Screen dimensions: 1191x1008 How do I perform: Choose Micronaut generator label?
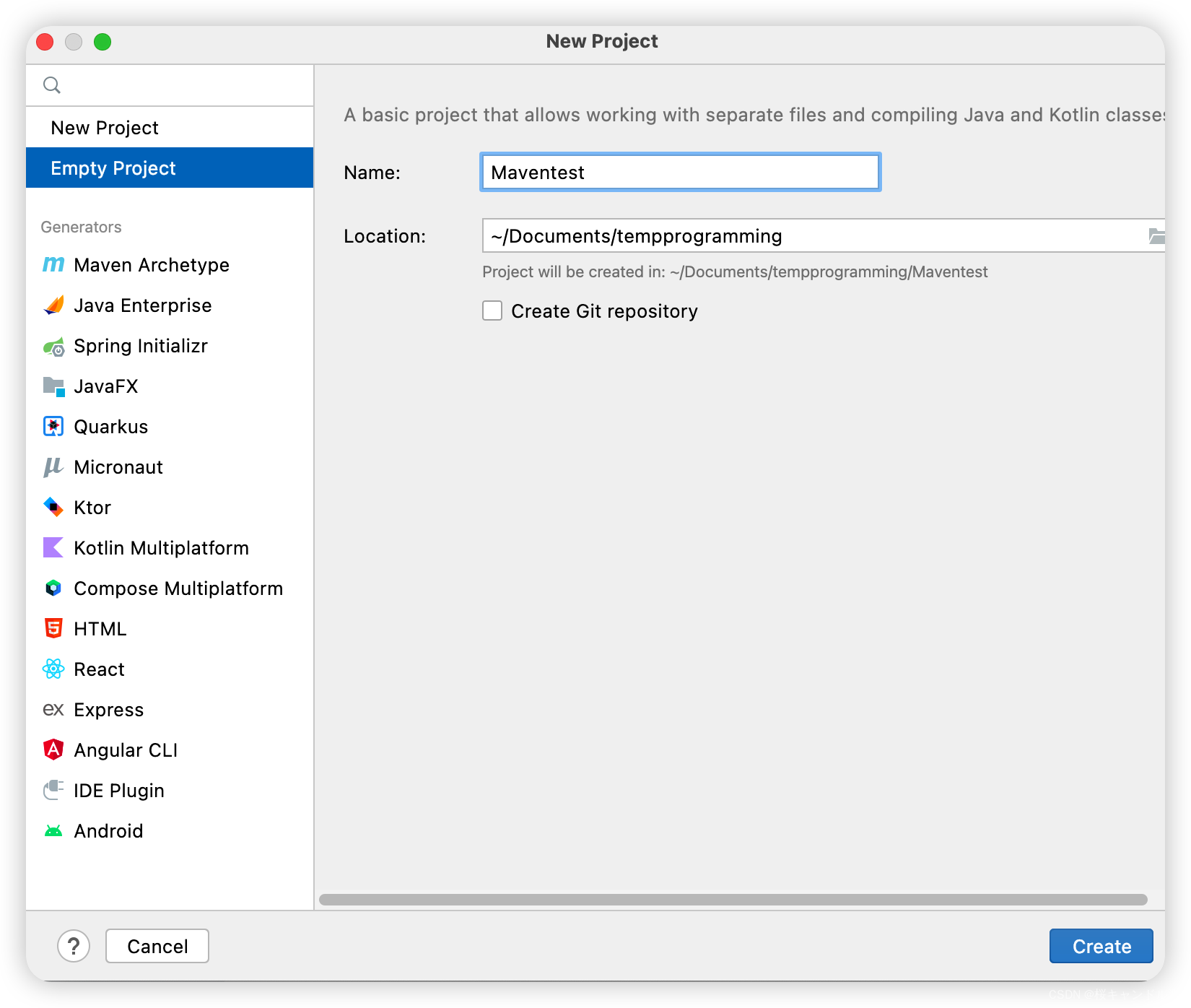tap(118, 467)
